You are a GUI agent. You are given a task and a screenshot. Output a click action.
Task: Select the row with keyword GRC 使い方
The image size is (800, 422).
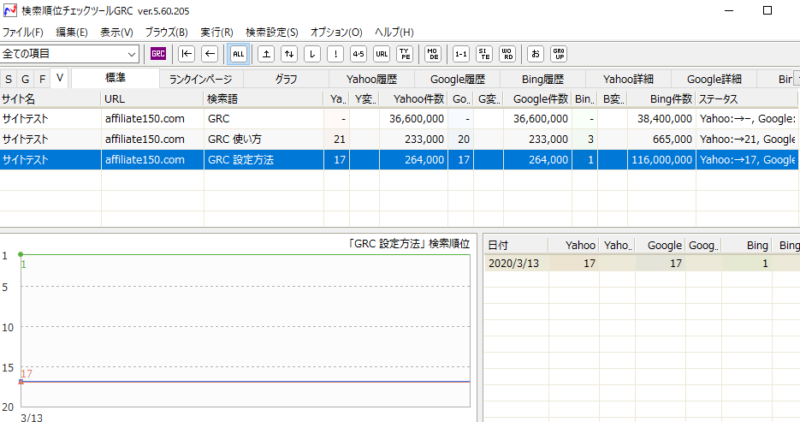[399, 139]
